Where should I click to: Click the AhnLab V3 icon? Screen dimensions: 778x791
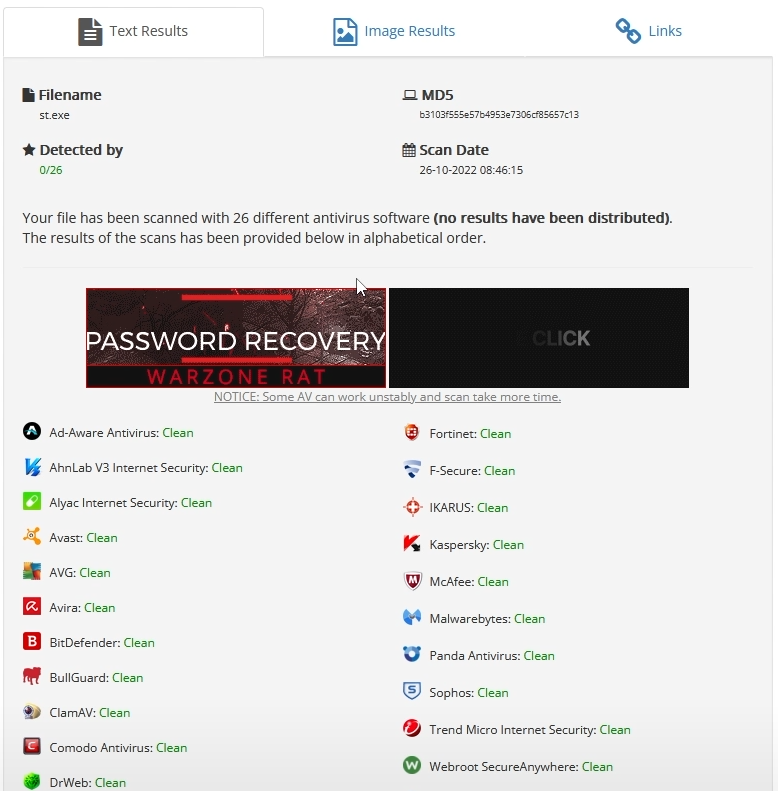point(32,467)
